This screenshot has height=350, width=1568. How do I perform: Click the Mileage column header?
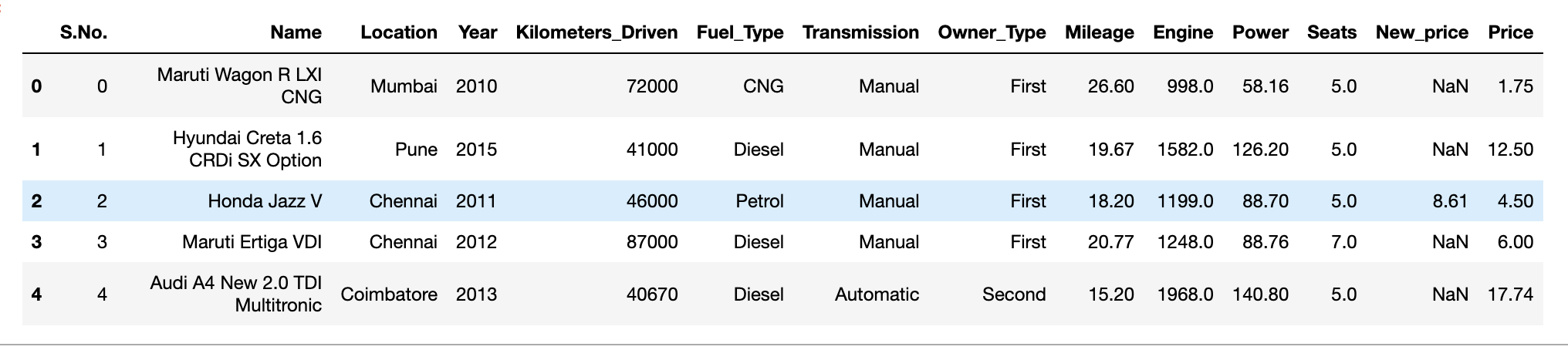(x=1099, y=32)
